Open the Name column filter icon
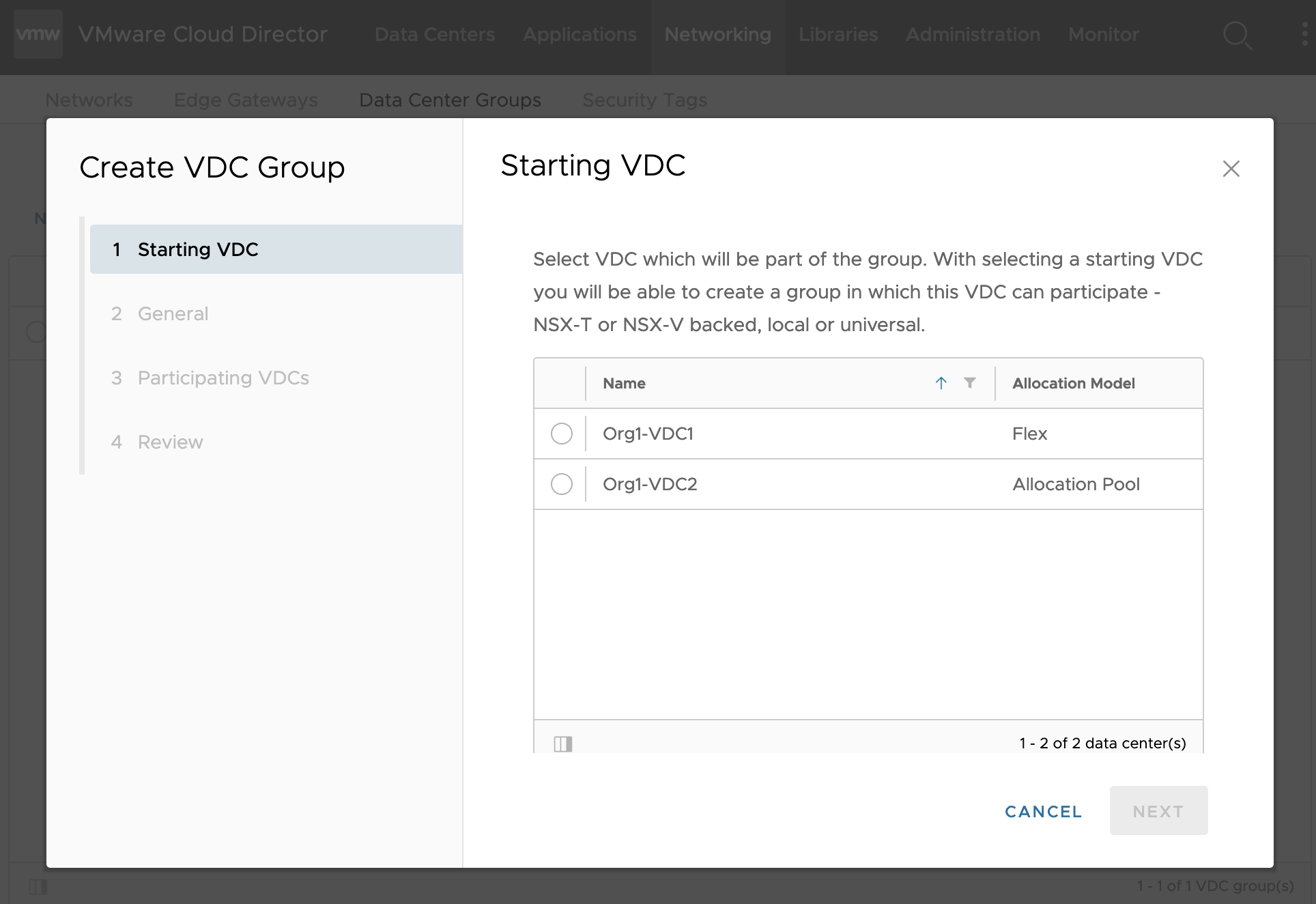1316x904 pixels. click(969, 383)
